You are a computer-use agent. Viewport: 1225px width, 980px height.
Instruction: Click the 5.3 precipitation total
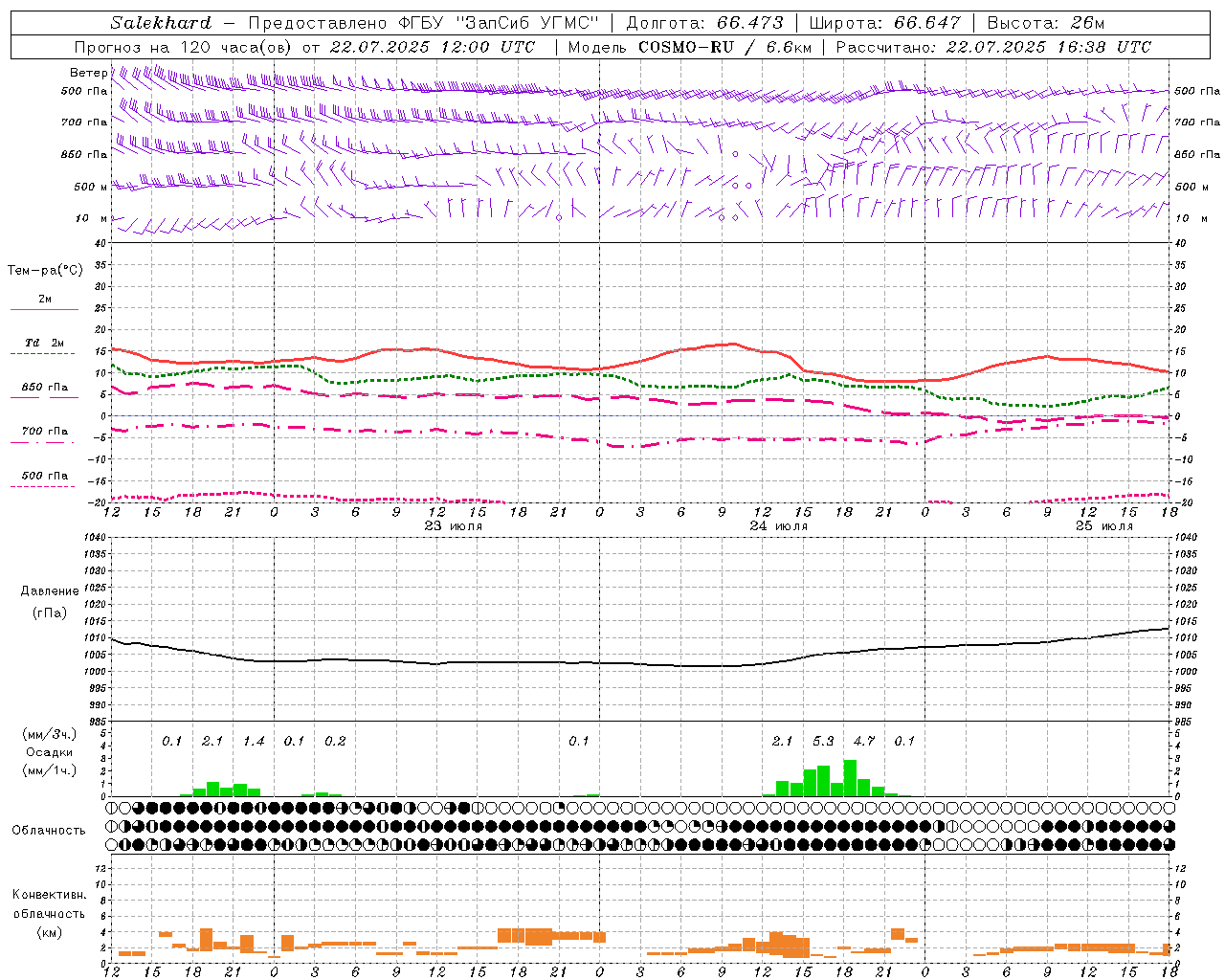coord(823,741)
